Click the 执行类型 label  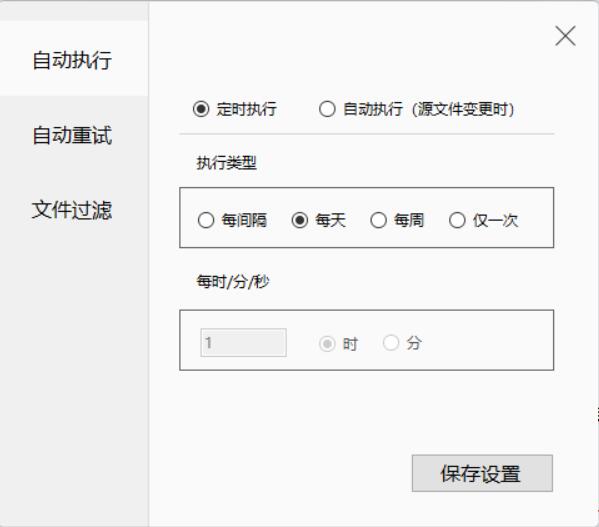[x=227, y=163]
